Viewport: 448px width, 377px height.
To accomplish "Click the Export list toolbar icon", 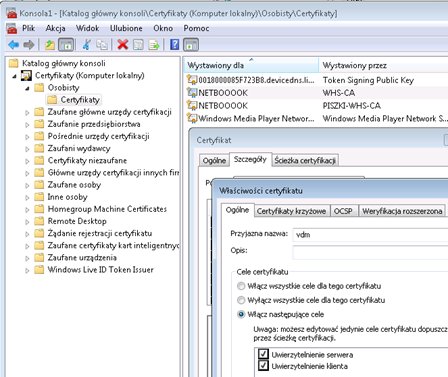I will tap(154, 45).
